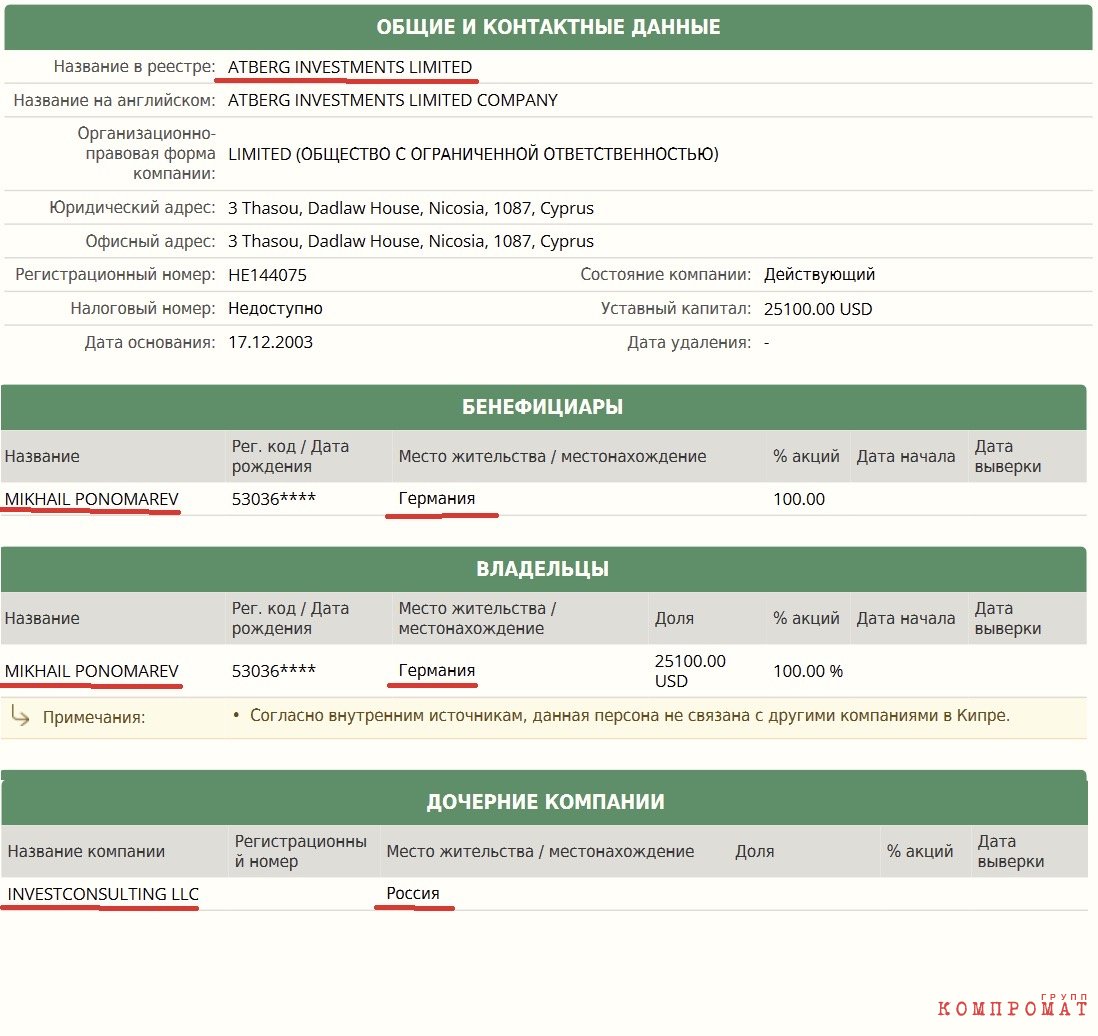Click the ВЛАДЕЛЬЦЫ section header
The image size is (1098, 1036).
[543, 569]
